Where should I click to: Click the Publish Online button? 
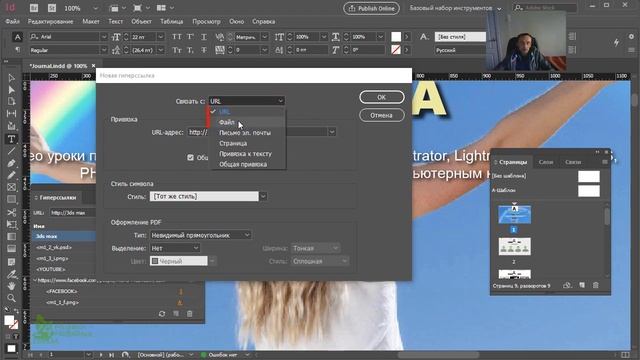click(x=371, y=8)
